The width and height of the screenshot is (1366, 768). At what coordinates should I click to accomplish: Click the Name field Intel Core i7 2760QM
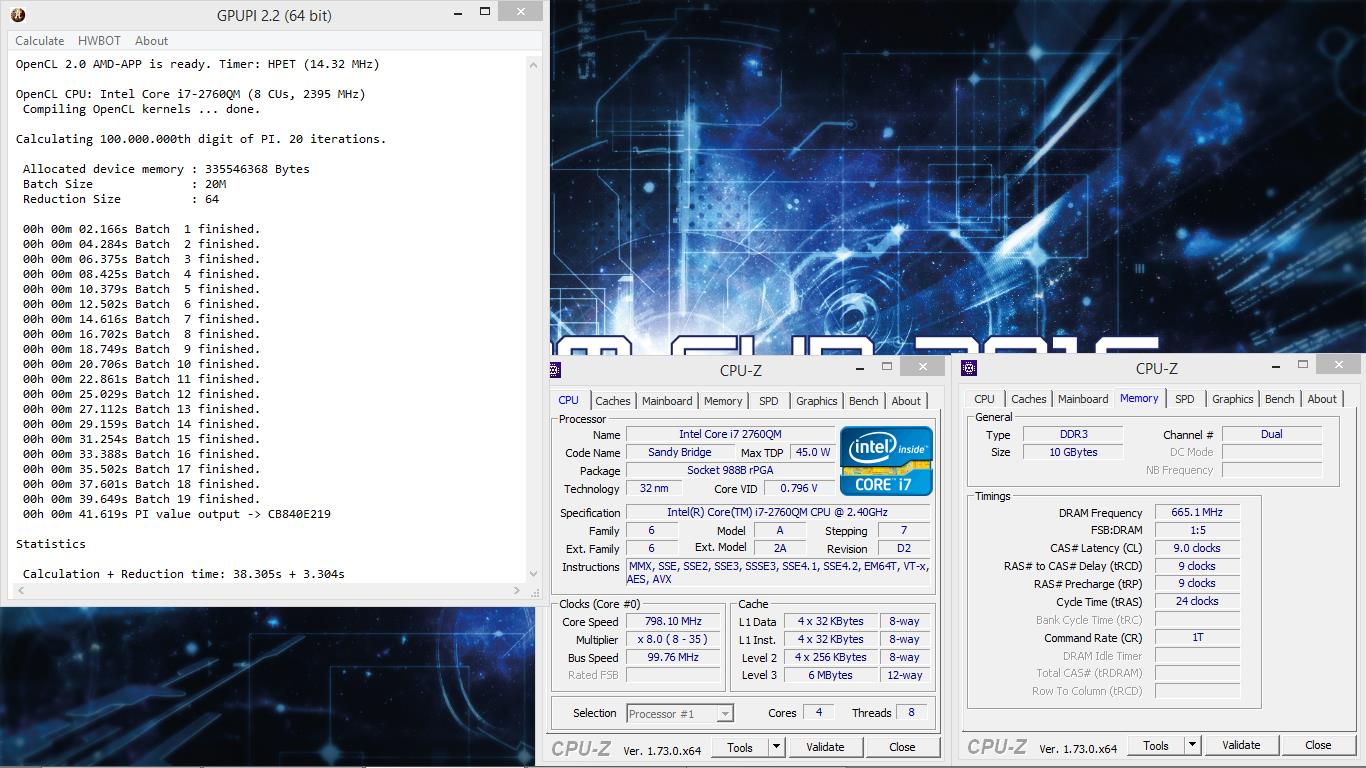tap(730, 434)
